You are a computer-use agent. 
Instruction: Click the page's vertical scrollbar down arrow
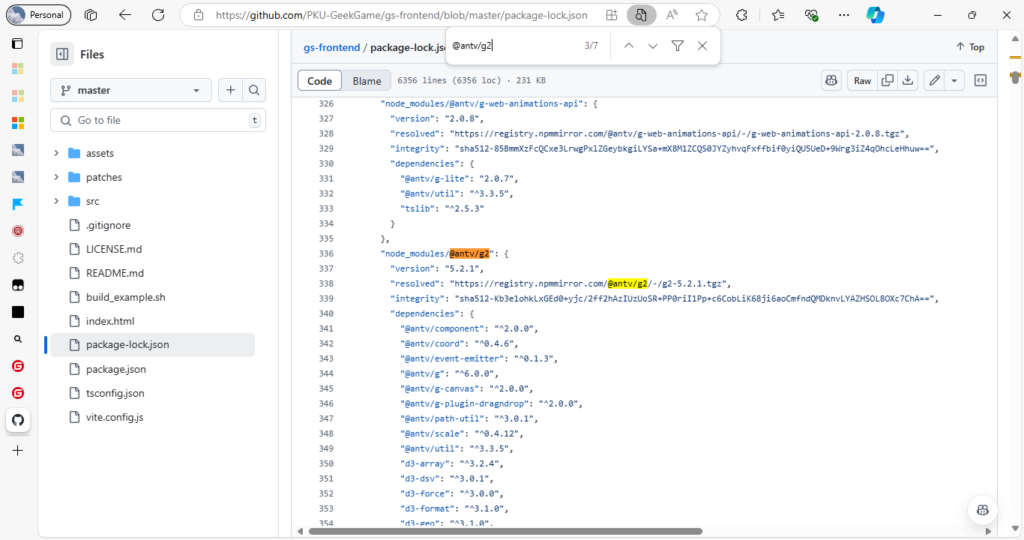pos(1015,529)
